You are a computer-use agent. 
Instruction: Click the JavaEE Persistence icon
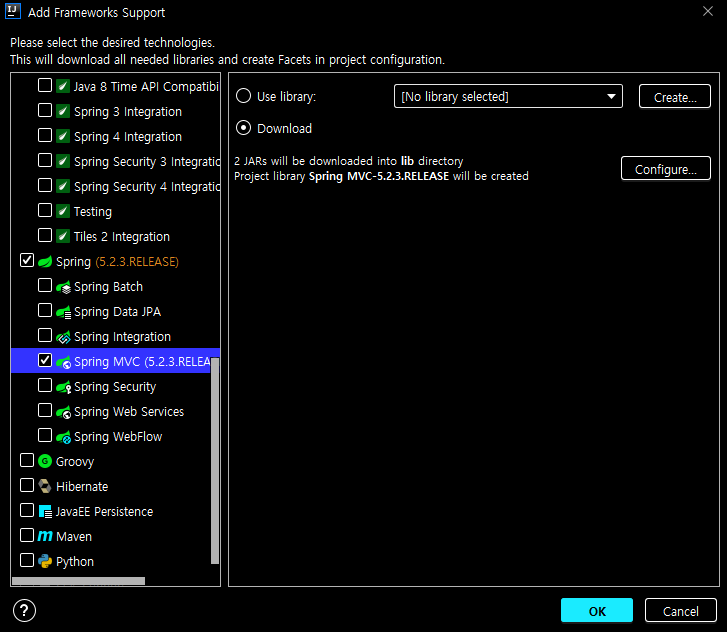point(45,511)
